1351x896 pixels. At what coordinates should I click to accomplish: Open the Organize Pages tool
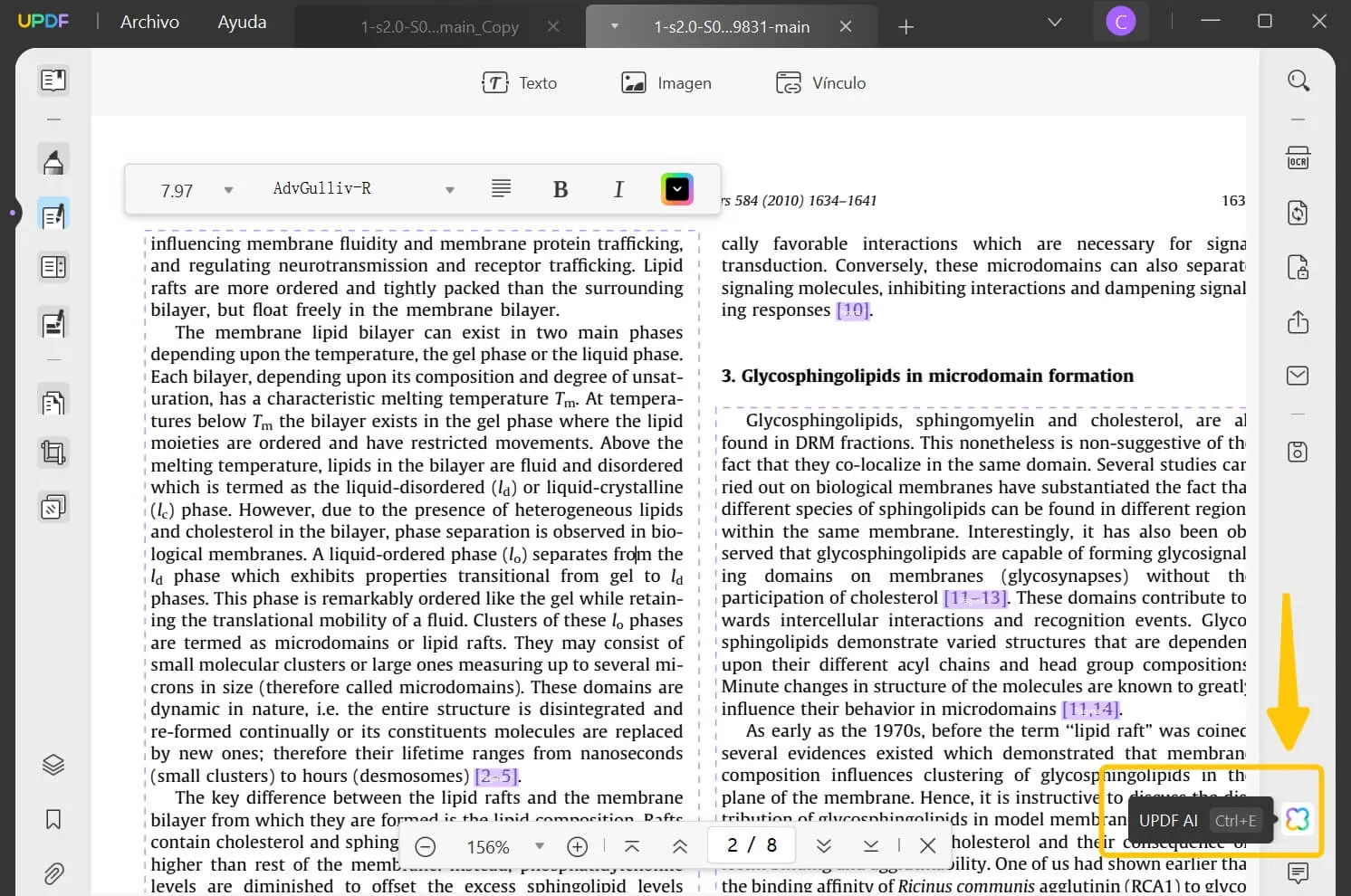(x=53, y=268)
